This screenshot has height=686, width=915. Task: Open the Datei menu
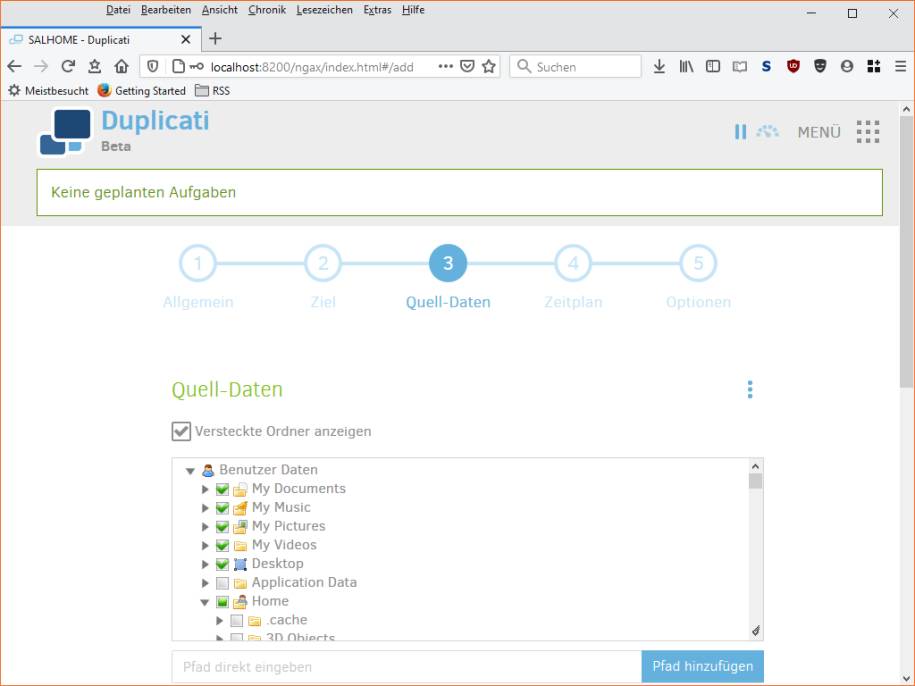point(118,10)
